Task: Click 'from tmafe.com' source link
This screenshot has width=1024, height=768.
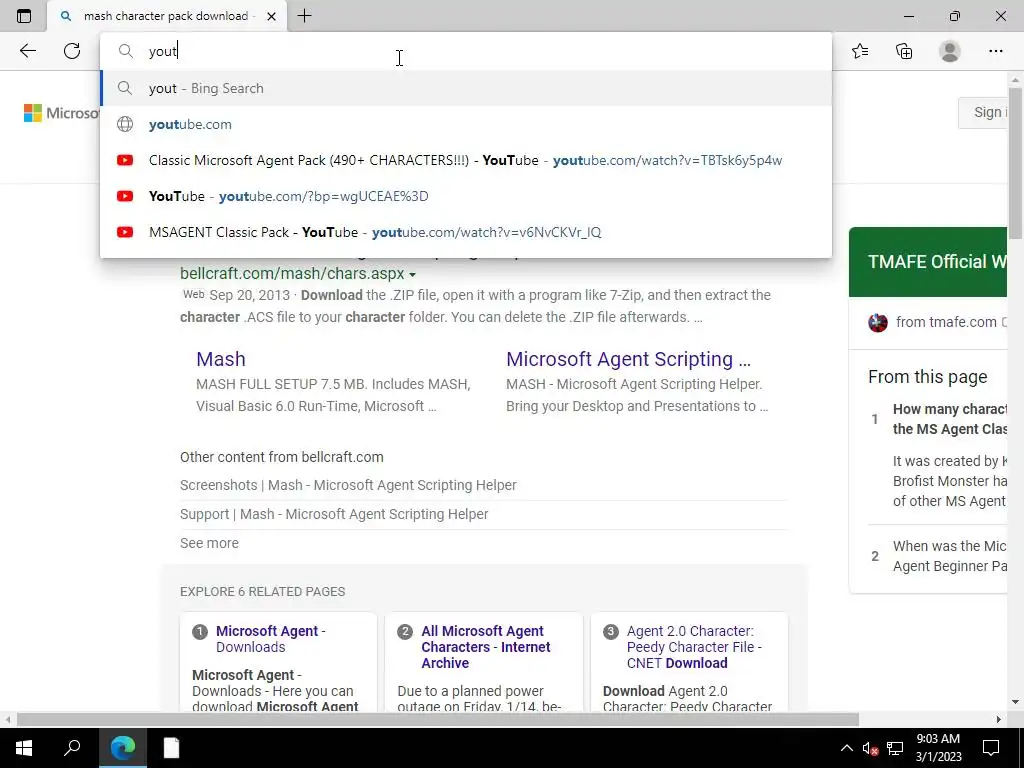Action: (946, 322)
